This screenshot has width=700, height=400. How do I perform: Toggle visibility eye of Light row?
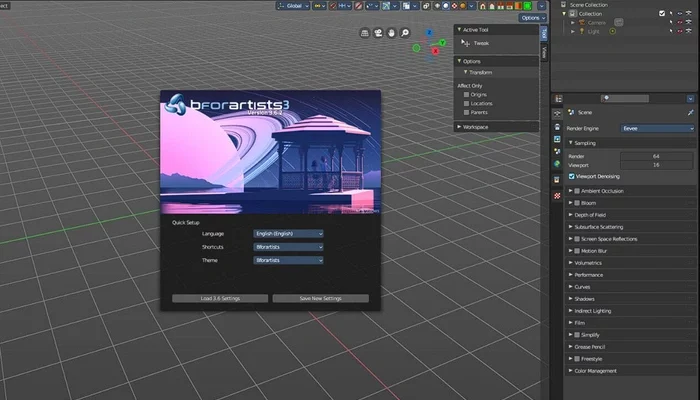coord(680,31)
